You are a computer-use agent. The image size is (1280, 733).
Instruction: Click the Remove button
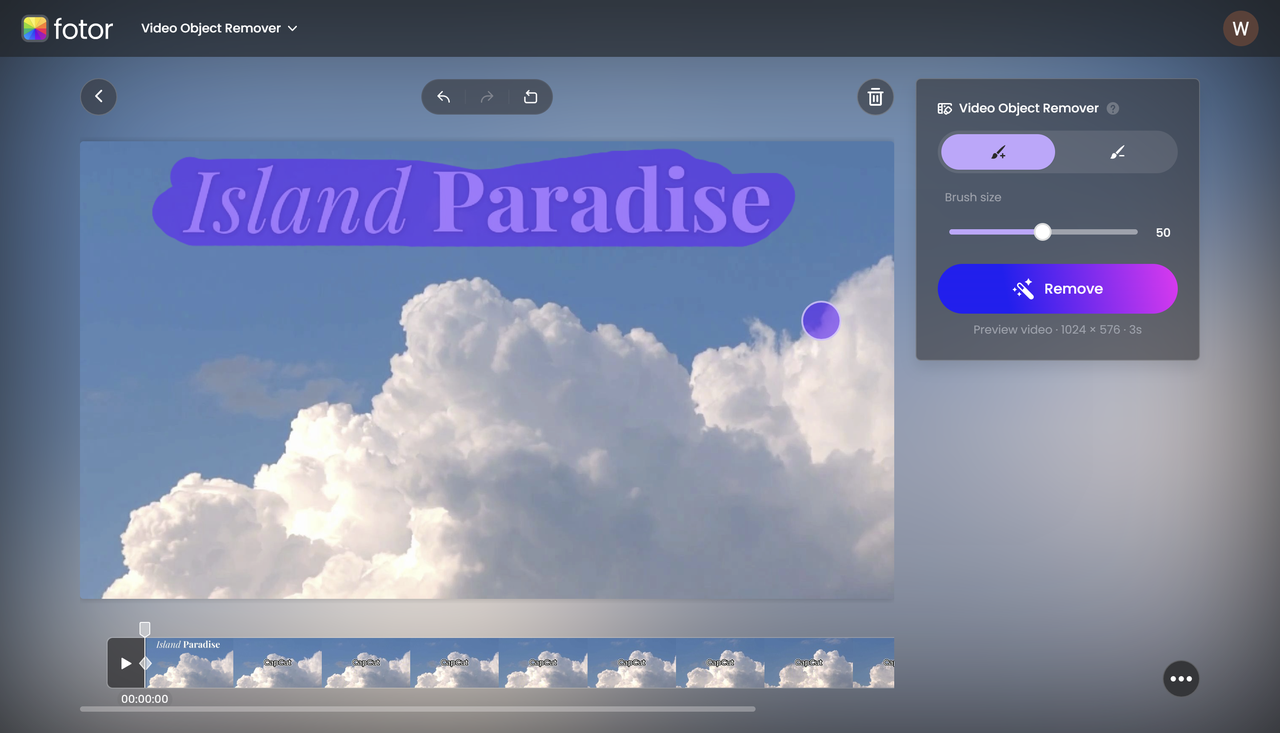[x=1057, y=288]
